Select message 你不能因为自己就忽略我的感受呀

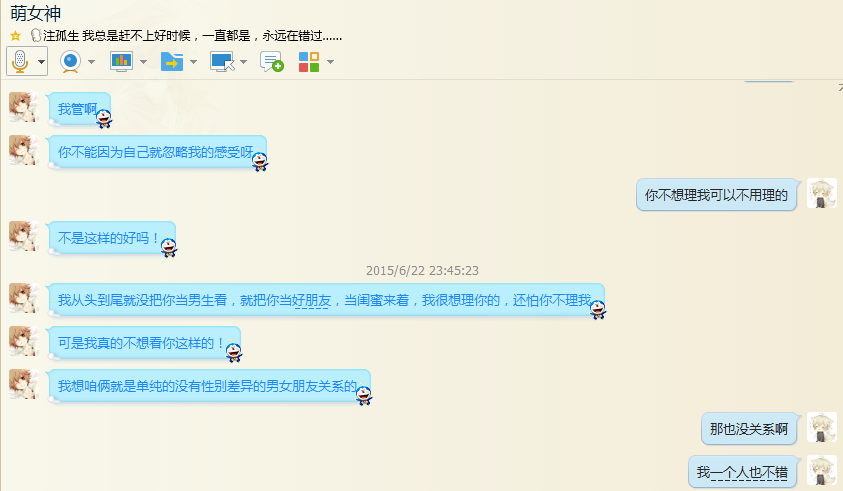coord(157,152)
